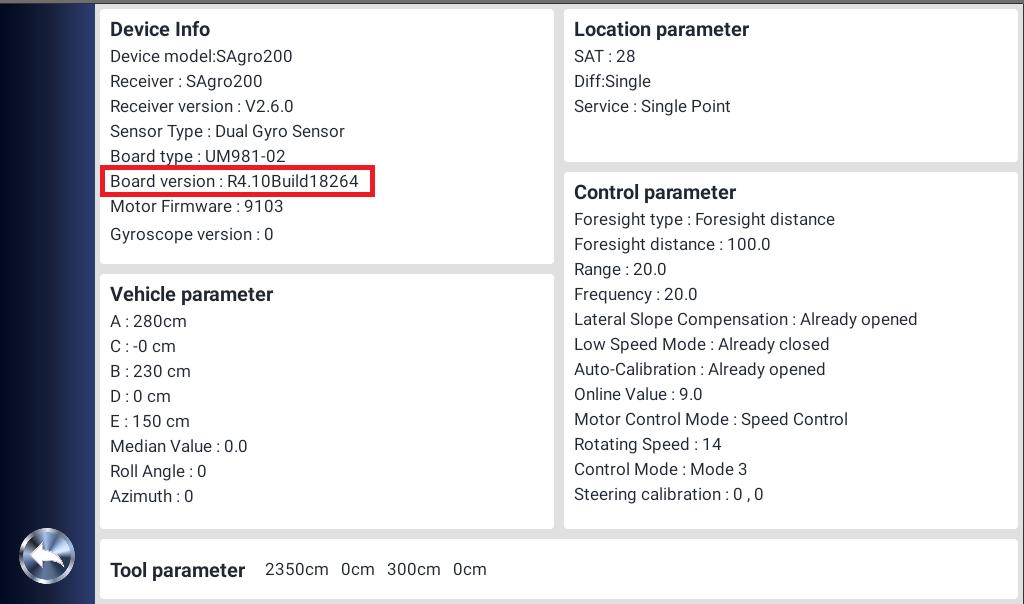Select Sensor Type Dual Gyro Sensor
Viewport: 1024px width, 604px height.
227,131
